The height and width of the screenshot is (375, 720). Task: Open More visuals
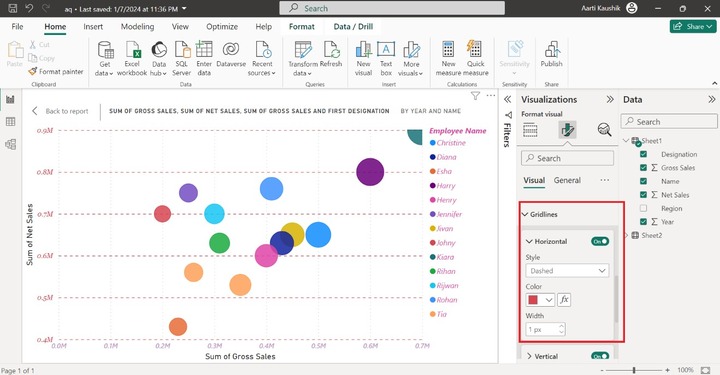click(x=411, y=58)
